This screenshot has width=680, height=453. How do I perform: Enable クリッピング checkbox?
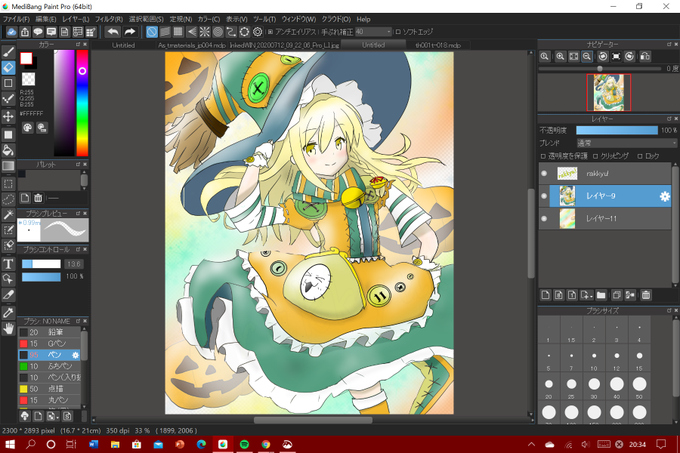595,156
